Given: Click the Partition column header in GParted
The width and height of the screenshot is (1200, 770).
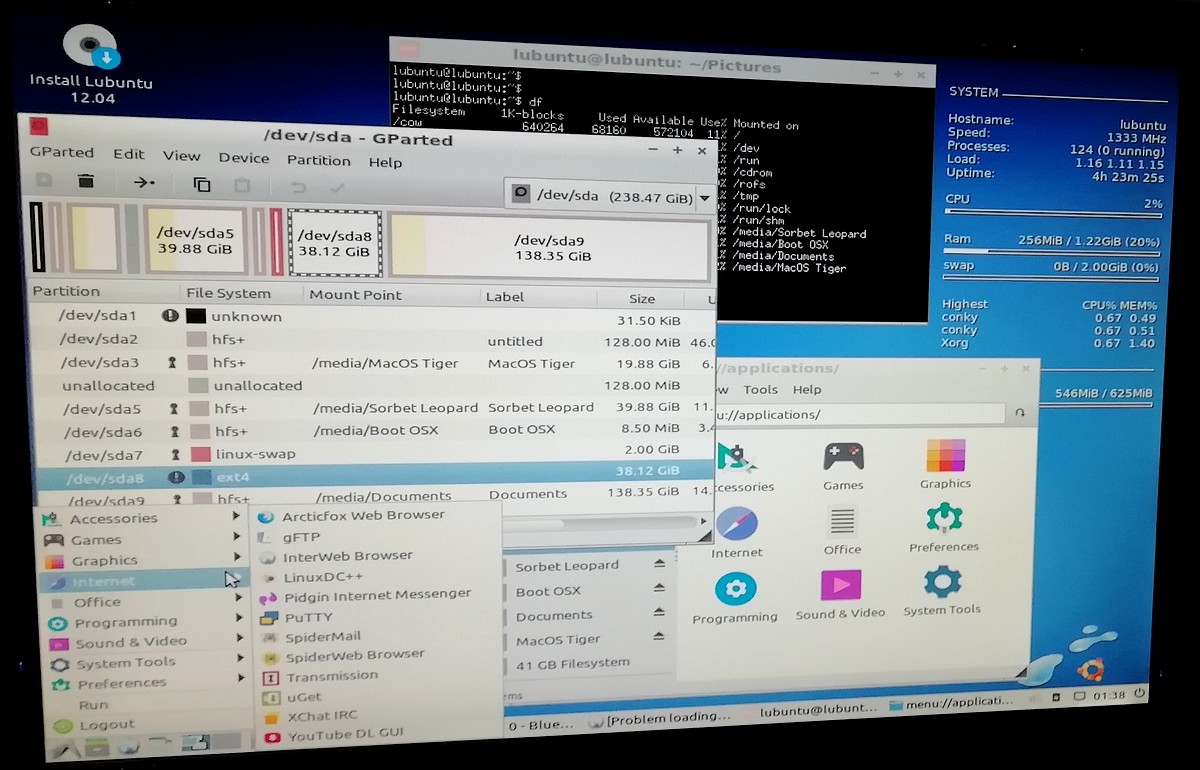Looking at the screenshot, I should click(66, 292).
